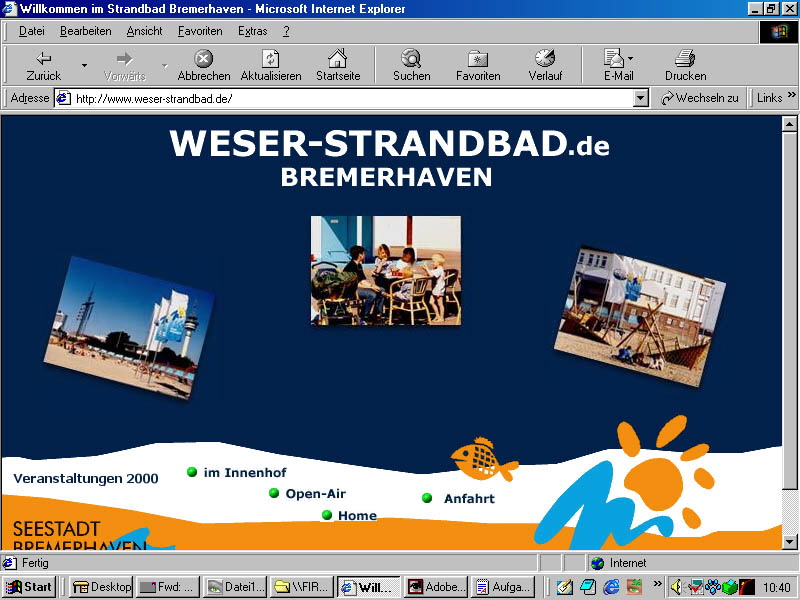Viewport: 800px width, 600px height.
Task: Expand the Zurück history dropdown arrow
Action: coord(84,65)
